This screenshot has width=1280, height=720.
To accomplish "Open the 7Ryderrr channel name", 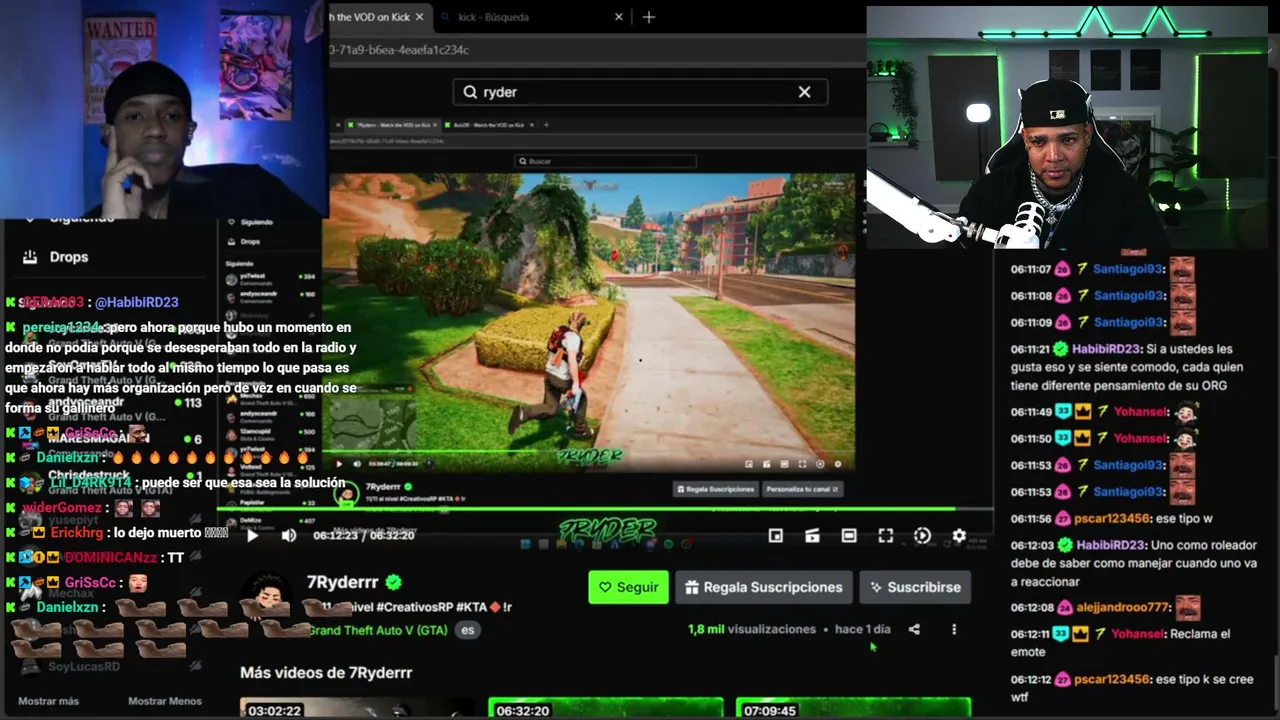I will pyautogui.click(x=342, y=582).
